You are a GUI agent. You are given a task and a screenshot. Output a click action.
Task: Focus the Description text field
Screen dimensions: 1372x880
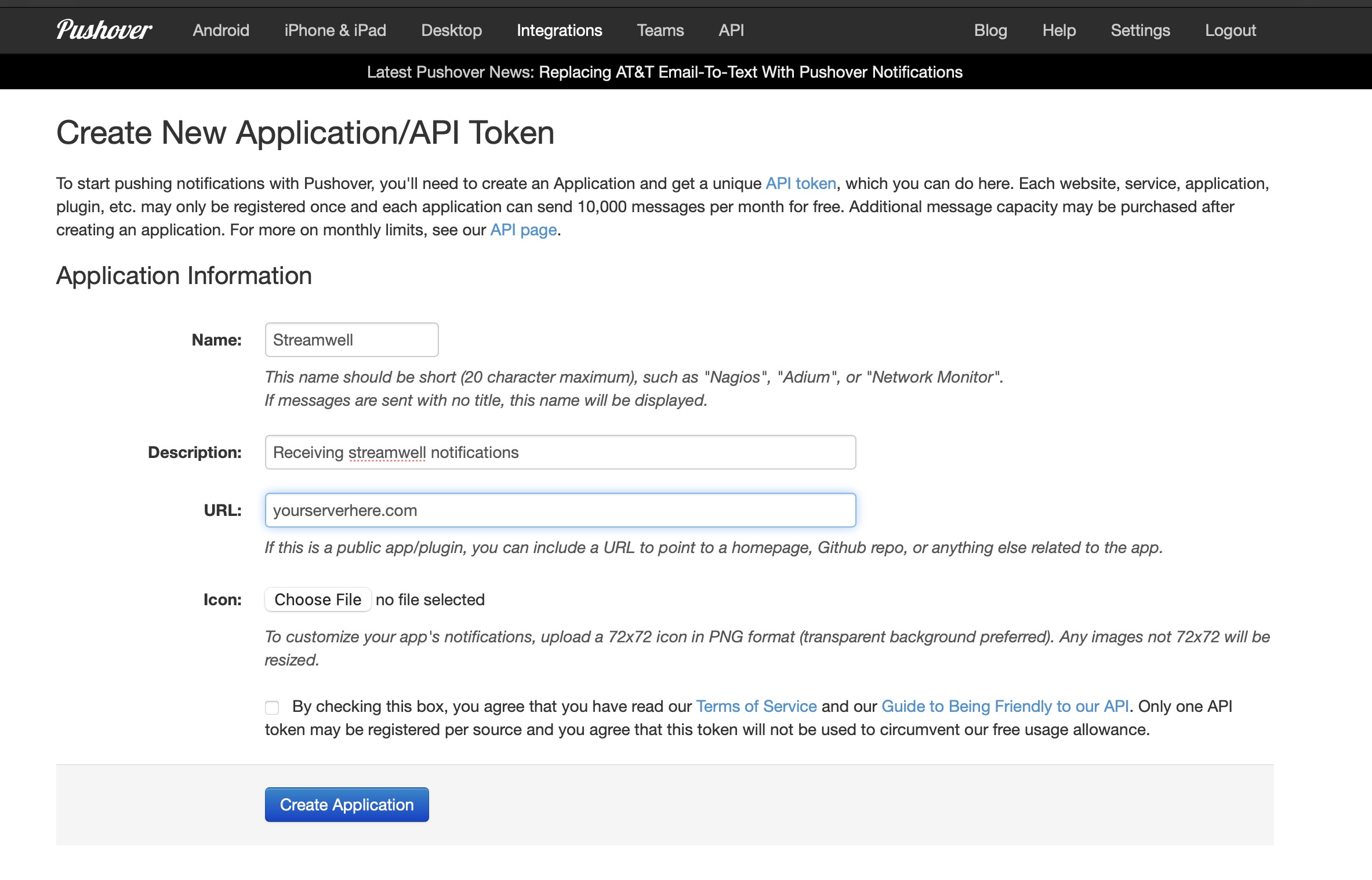point(560,452)
